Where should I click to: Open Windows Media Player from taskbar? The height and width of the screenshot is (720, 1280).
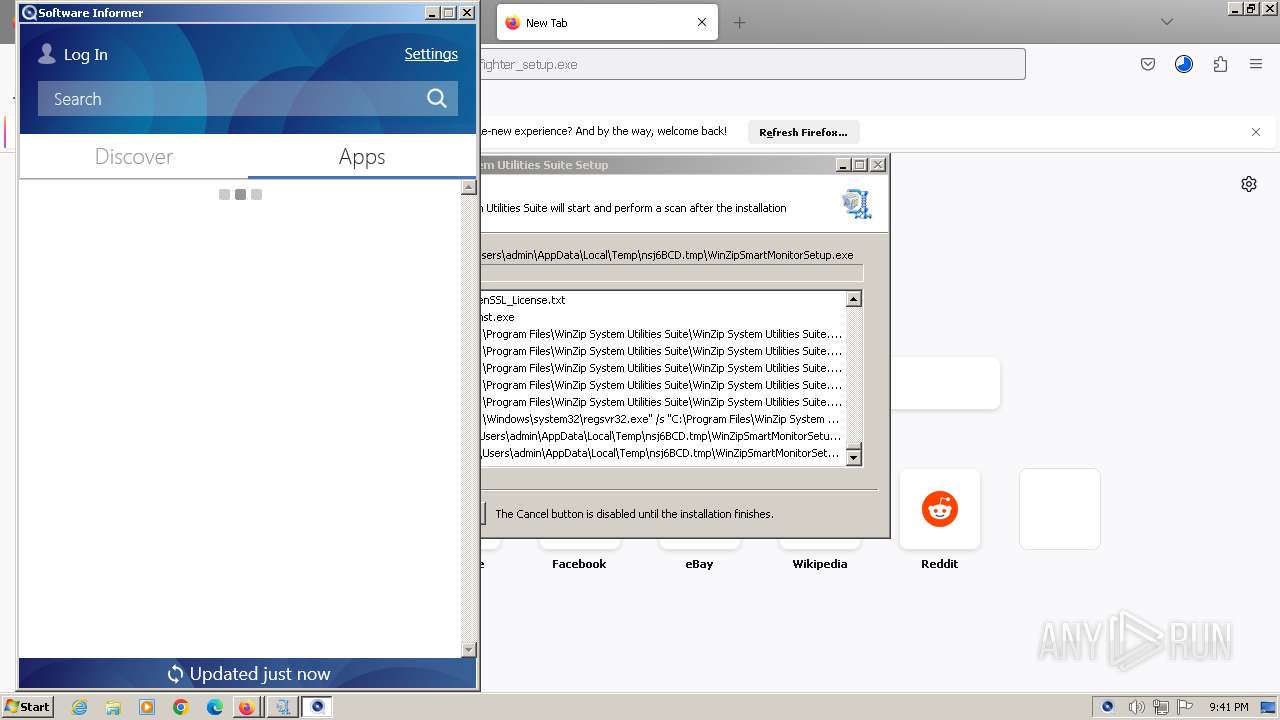point(147,707)
